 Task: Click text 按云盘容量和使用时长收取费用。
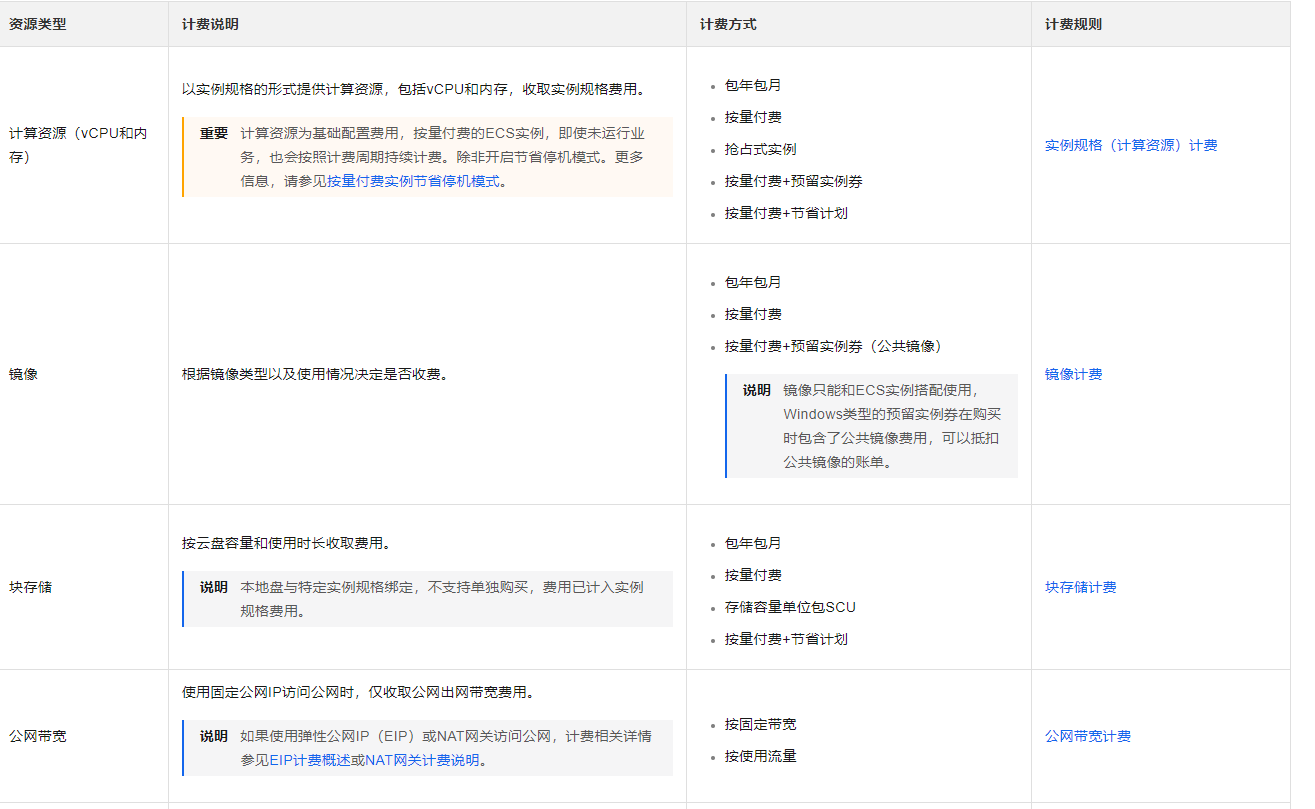286,543
